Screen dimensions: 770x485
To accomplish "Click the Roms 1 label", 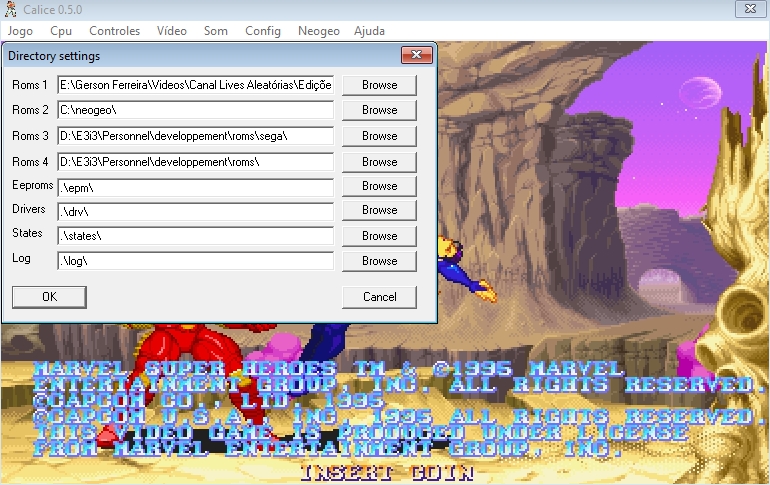I will pyautogui.click(x=30, y=85).
